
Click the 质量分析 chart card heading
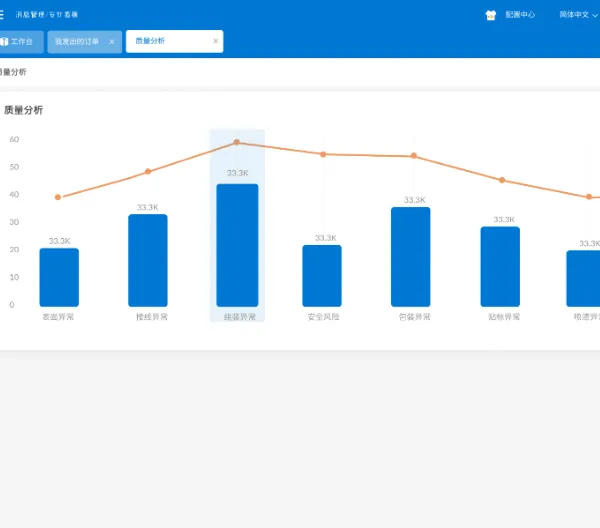click(23, 110)
